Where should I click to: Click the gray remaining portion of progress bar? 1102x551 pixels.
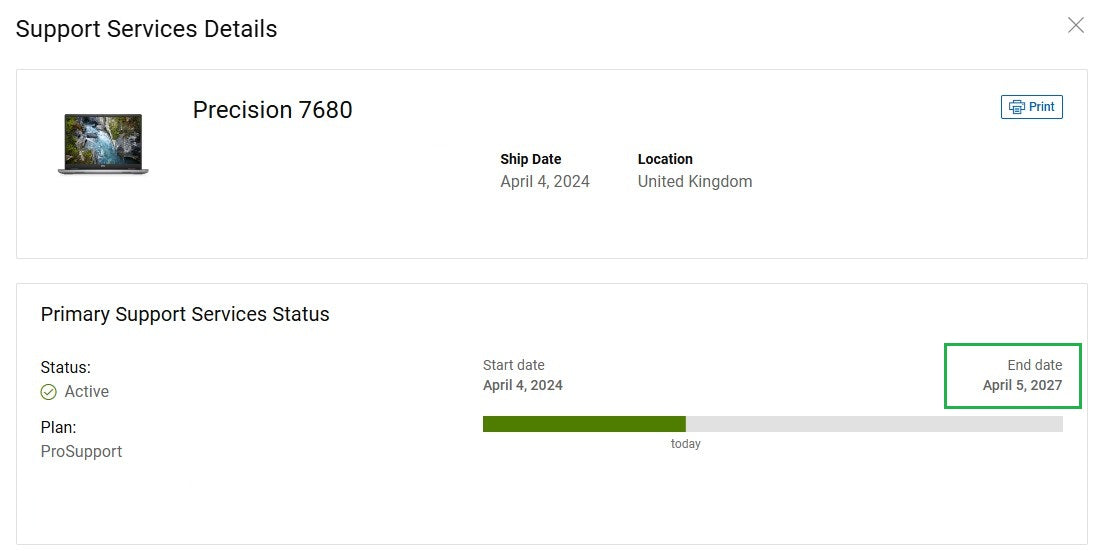click(x=873, y=424)
